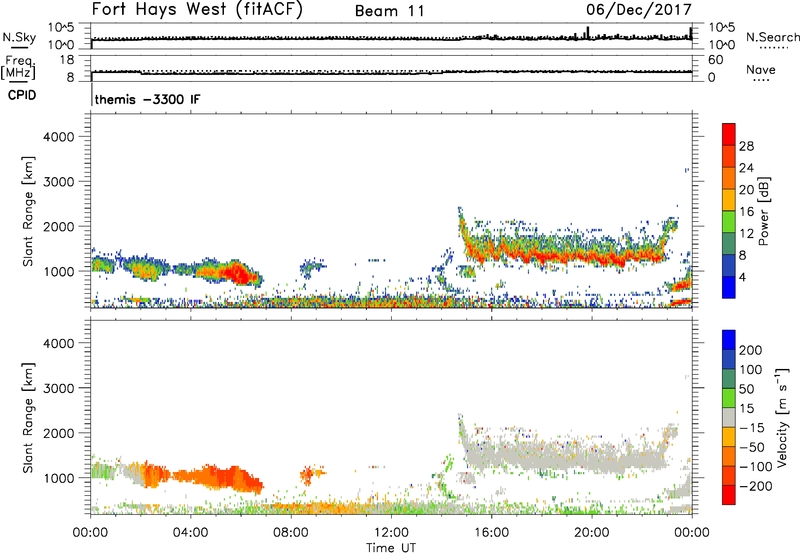The height and width of the screenshot is (554, 800).
Task: Click the '10^5' left tick of noise panel
Action: pyautogui.click(x=61, y=27)
